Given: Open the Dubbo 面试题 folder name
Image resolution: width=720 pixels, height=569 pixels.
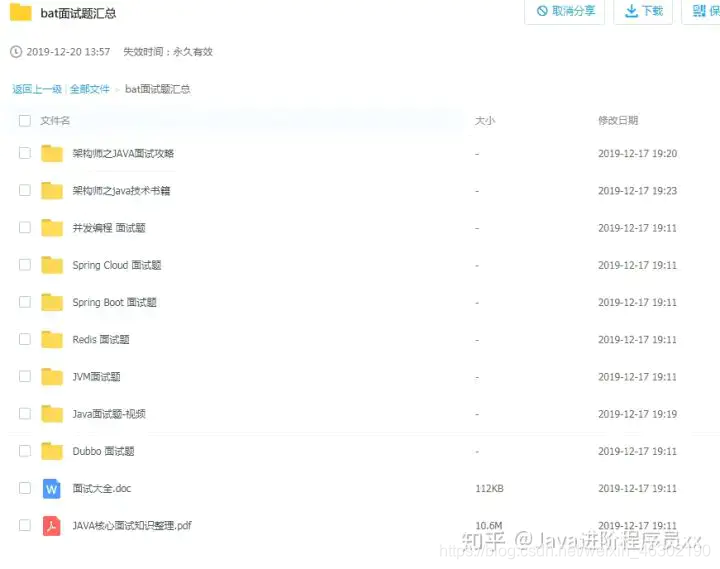Looking at the screenshot, I should (x=103, y=451).
